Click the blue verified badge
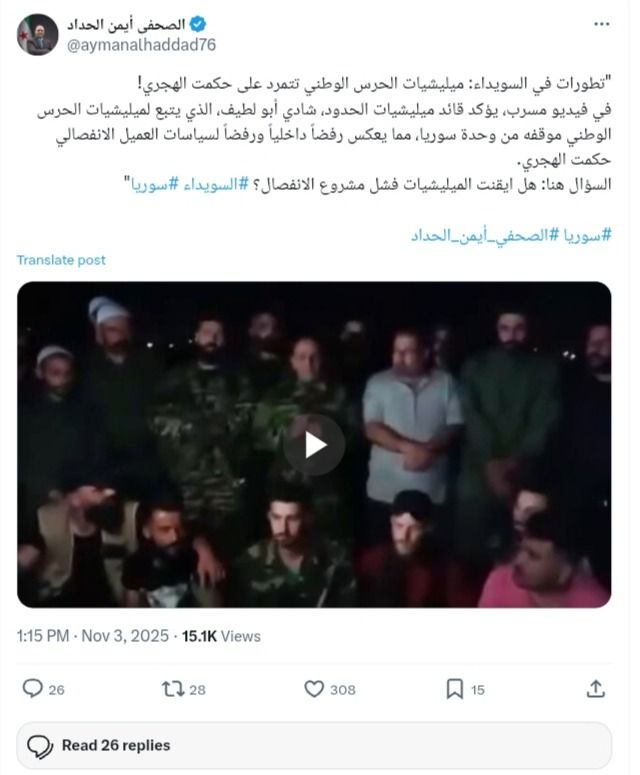Screen dimensions: 640x775 click(x=198, y=24)
